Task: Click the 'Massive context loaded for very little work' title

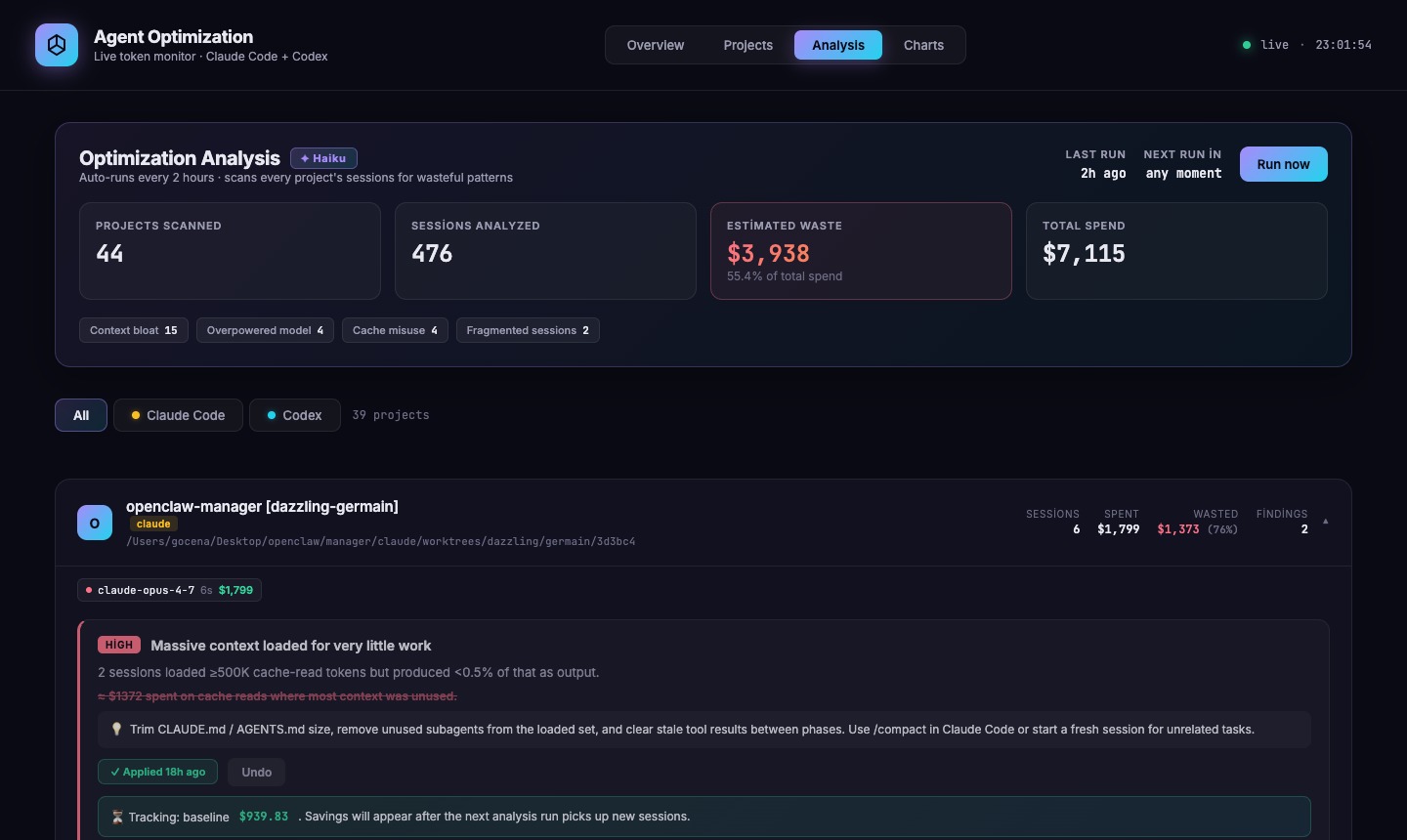Action: (x=291, y=646)
